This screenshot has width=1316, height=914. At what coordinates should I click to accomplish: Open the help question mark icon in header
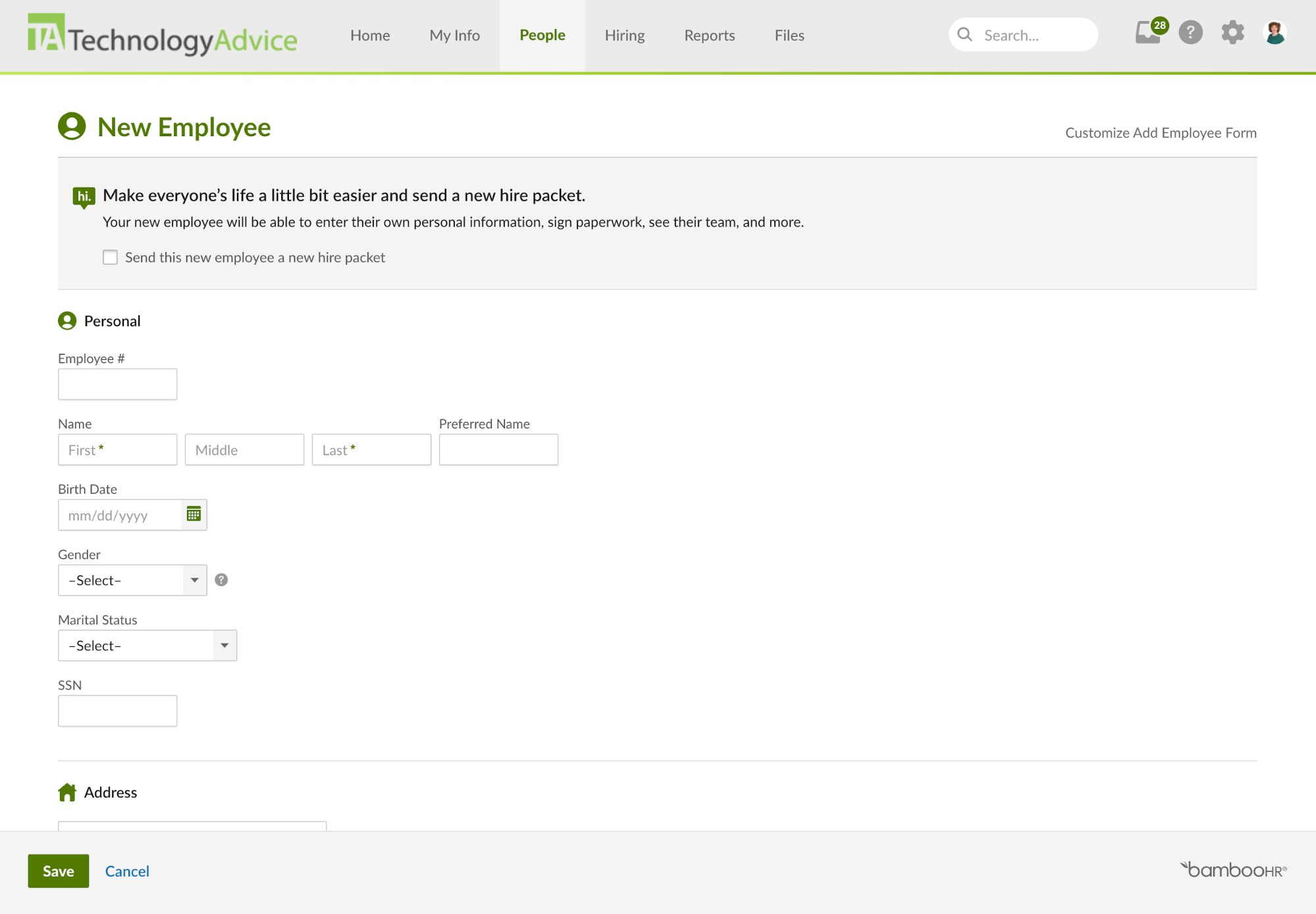[x=1190, y=32]
